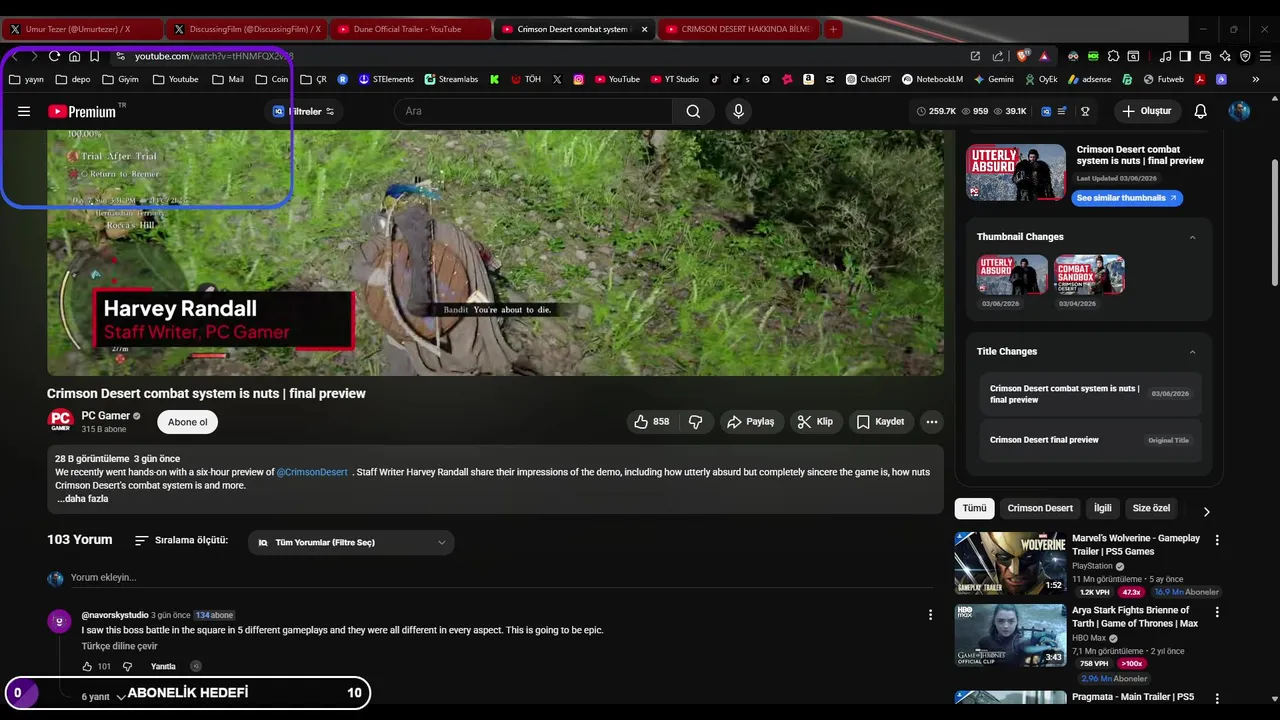
Task: Click the Oluştur create button
Action: 1146,111
